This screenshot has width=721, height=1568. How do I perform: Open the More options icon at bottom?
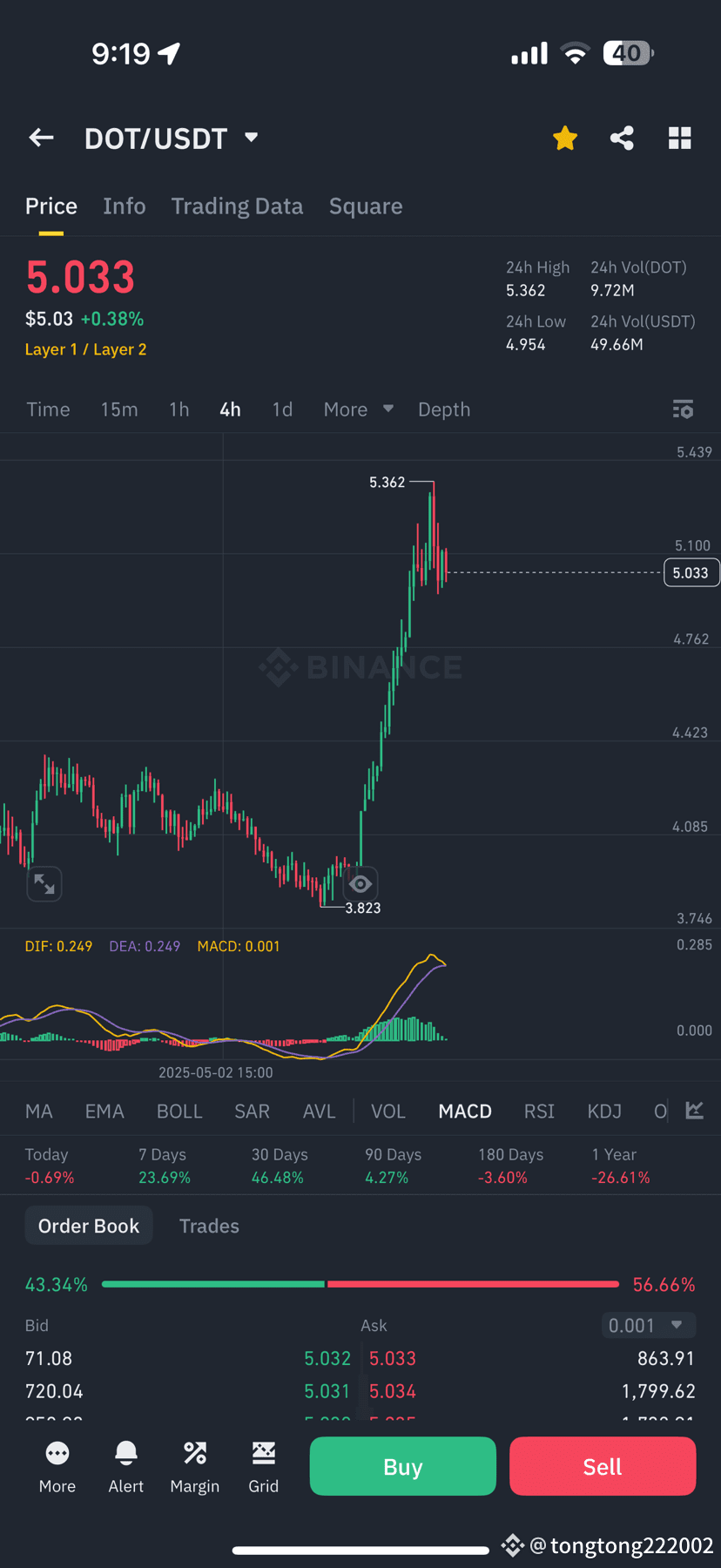(x=57, y=1467)
